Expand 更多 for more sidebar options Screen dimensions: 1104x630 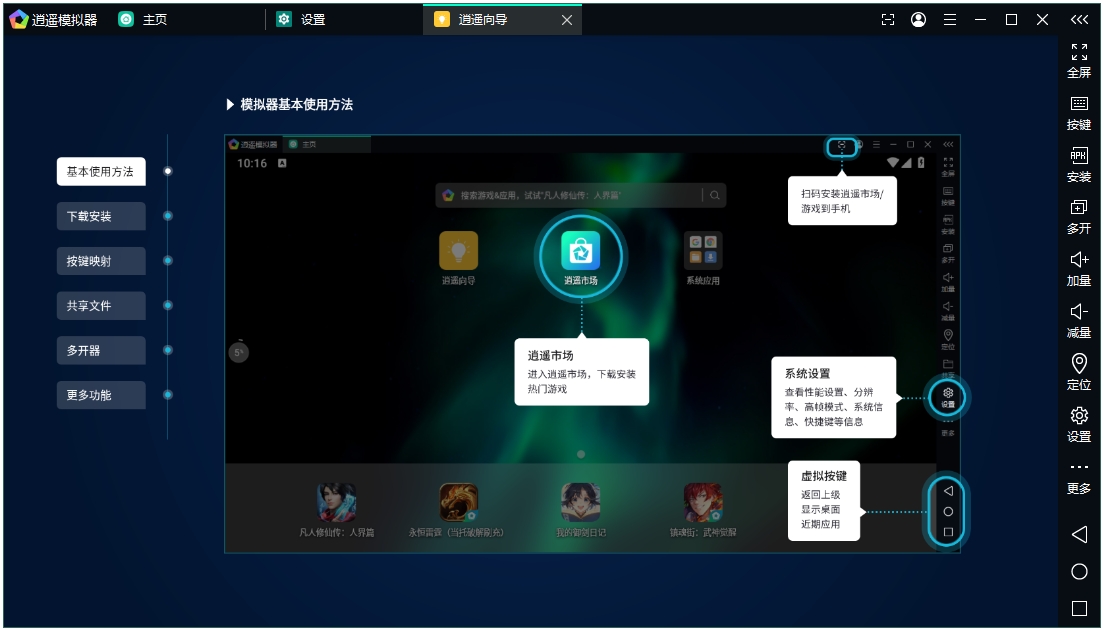(1079, 478)
